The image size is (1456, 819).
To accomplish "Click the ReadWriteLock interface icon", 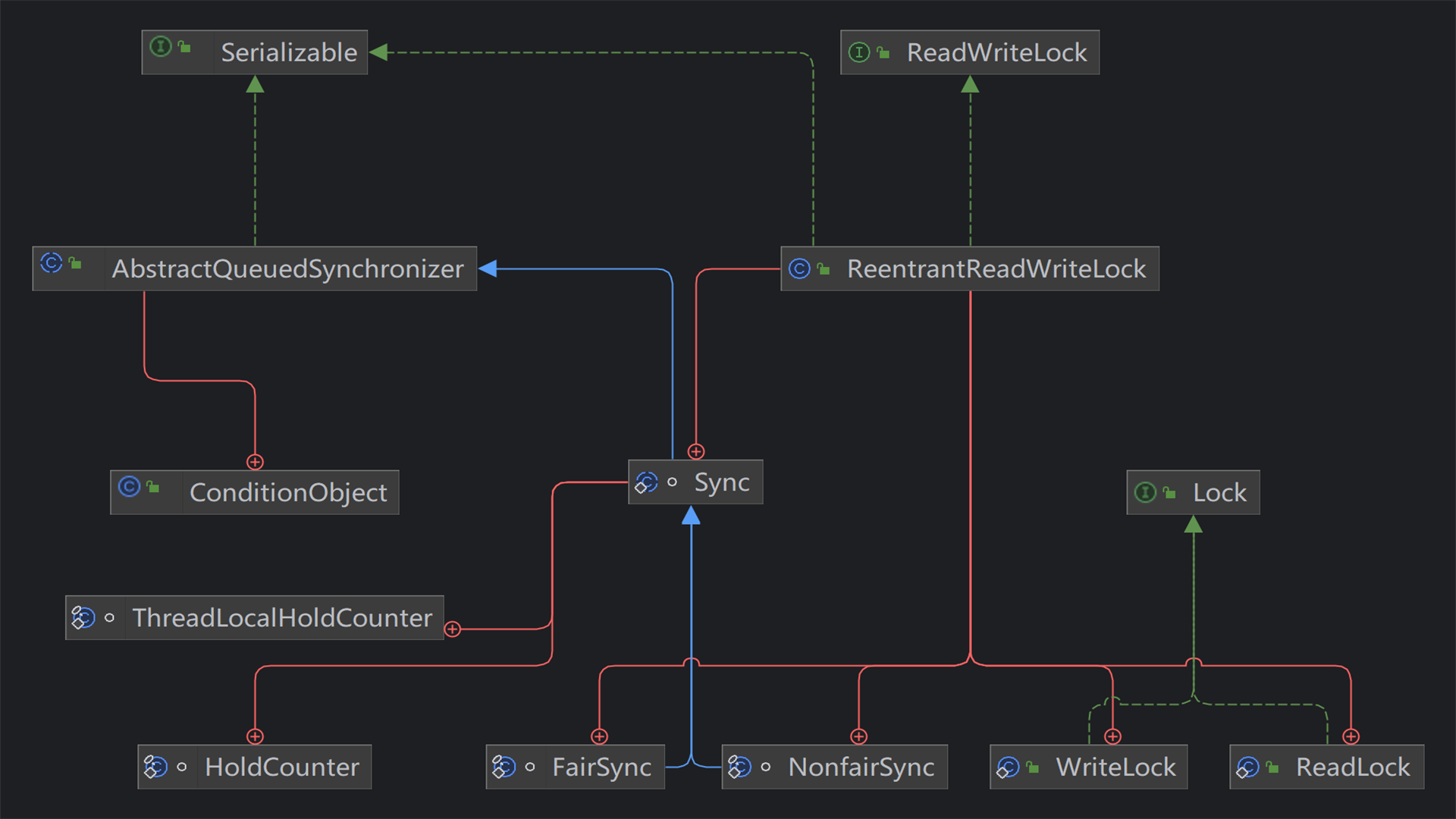I will (x=858, y=52).
